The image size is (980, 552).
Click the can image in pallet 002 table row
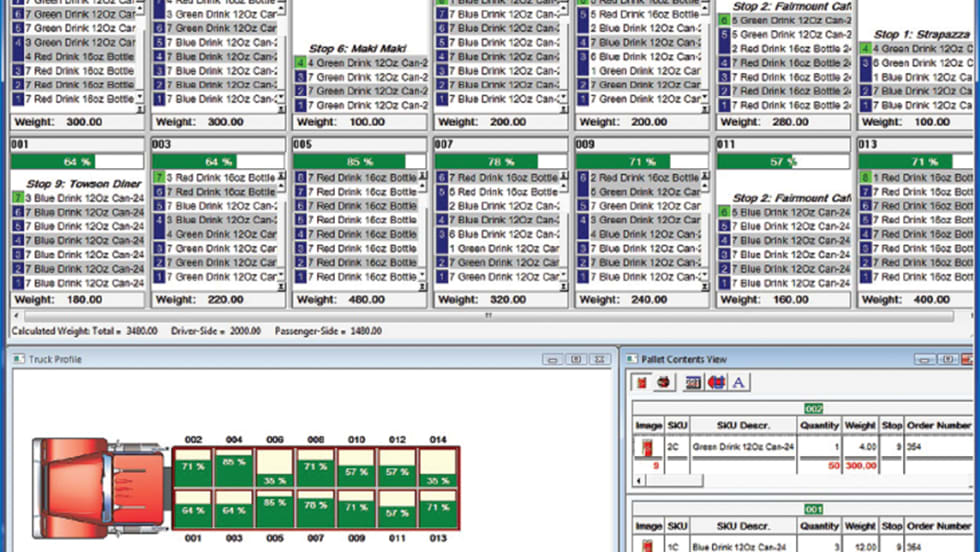point(646,446)
